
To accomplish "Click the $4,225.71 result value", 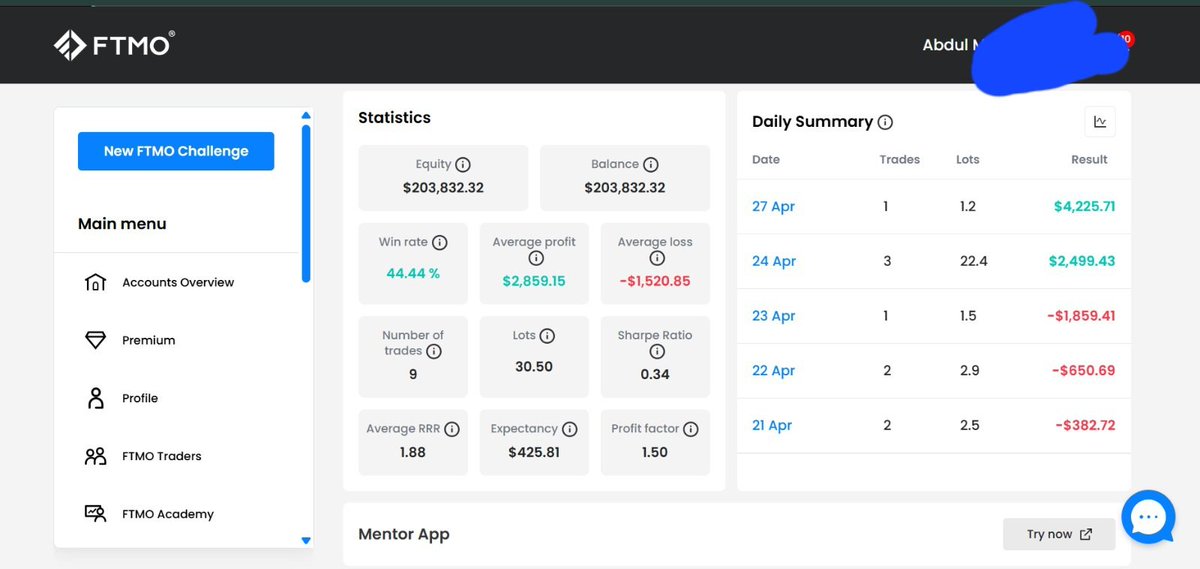I will 1084,206.
